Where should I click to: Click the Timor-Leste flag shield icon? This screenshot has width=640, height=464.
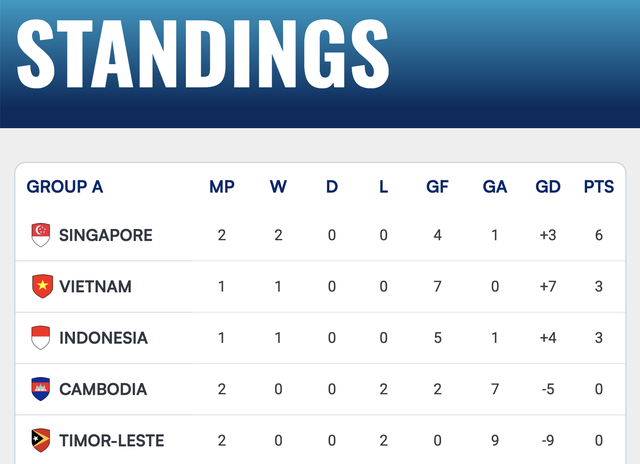pos(41,440)
